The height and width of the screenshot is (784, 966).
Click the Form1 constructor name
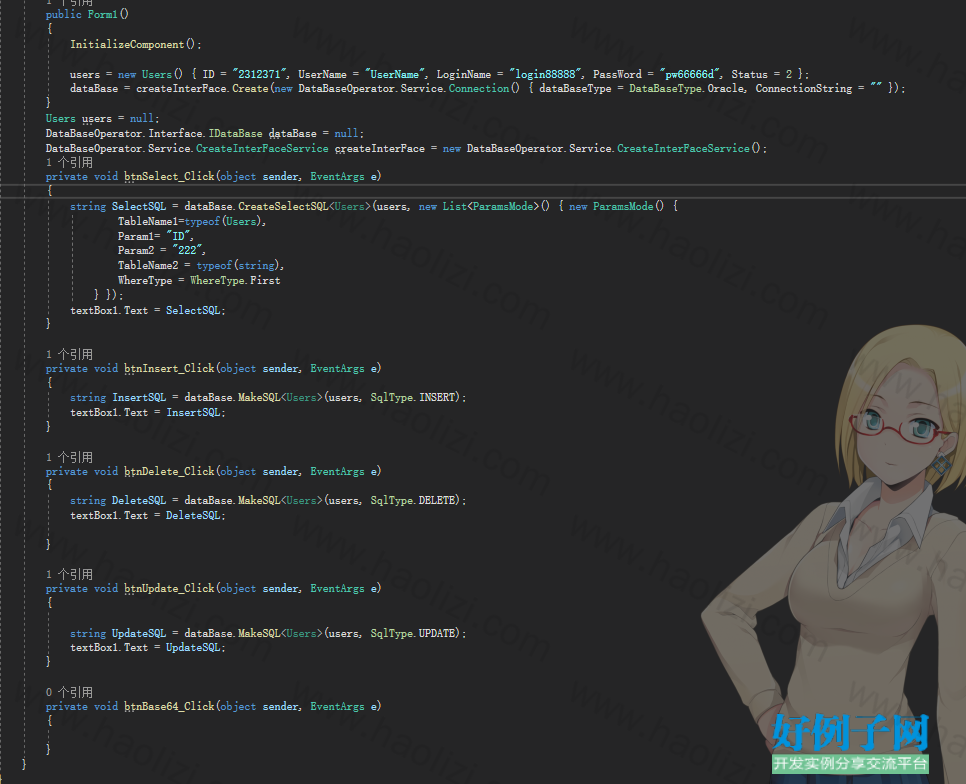click(x=102, y=14)
